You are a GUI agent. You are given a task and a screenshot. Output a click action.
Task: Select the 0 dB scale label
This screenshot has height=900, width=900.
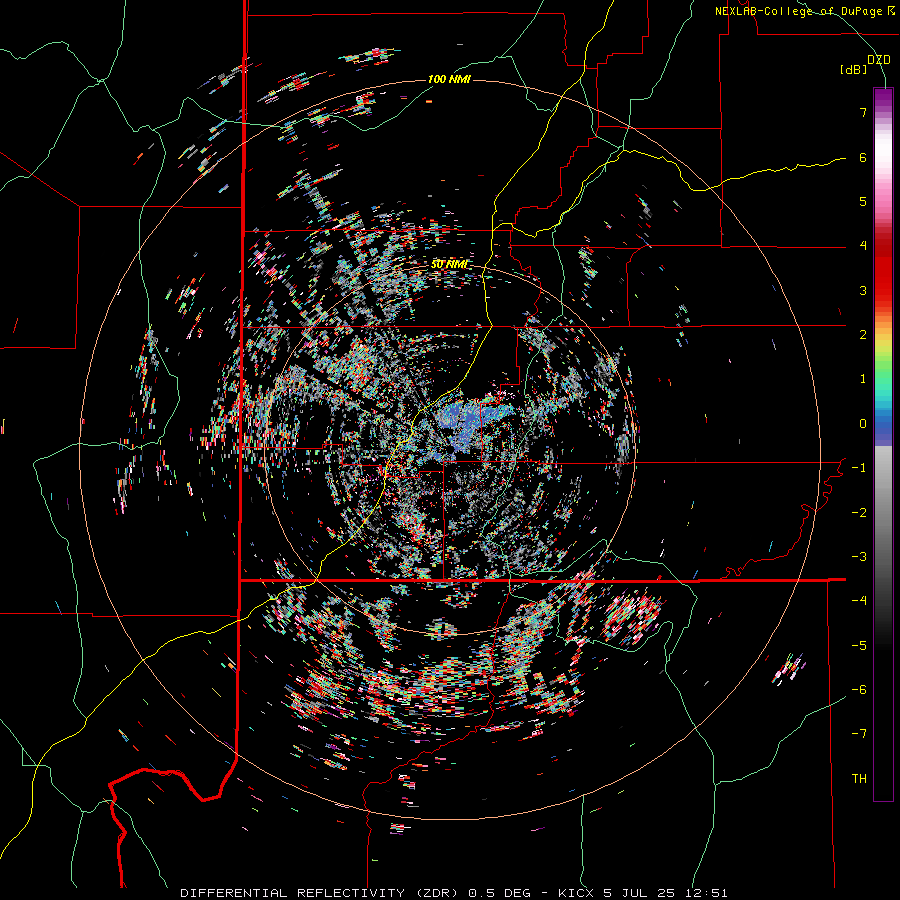pyautogui.click(x=863, y=424)
